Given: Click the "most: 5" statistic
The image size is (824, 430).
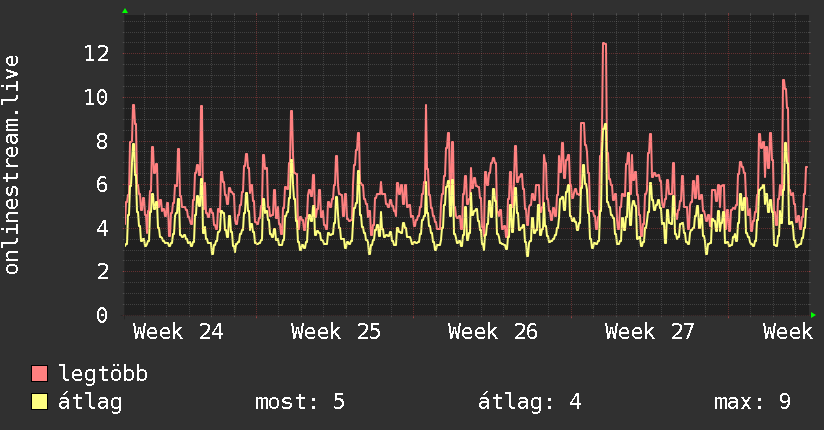Looking at the screenshot, I should (300, 402).
